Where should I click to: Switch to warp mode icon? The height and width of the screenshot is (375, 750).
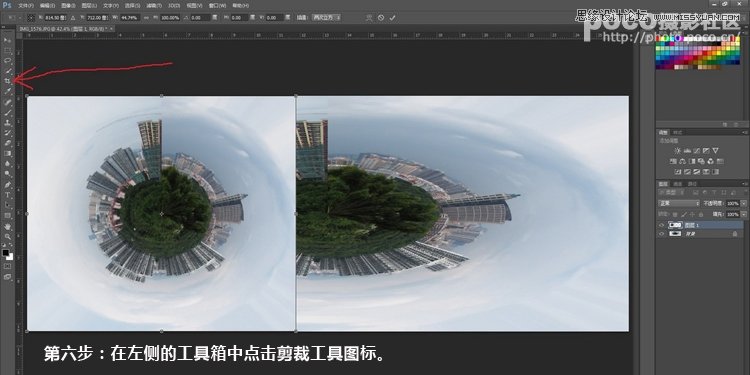[369, 17]
